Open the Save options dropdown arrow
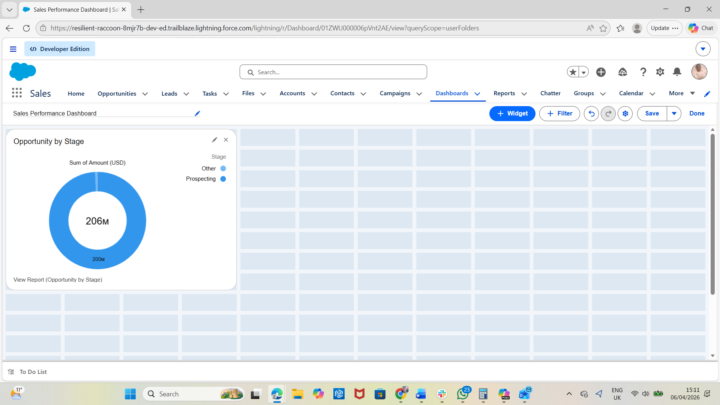 click(x=674, y=113)
